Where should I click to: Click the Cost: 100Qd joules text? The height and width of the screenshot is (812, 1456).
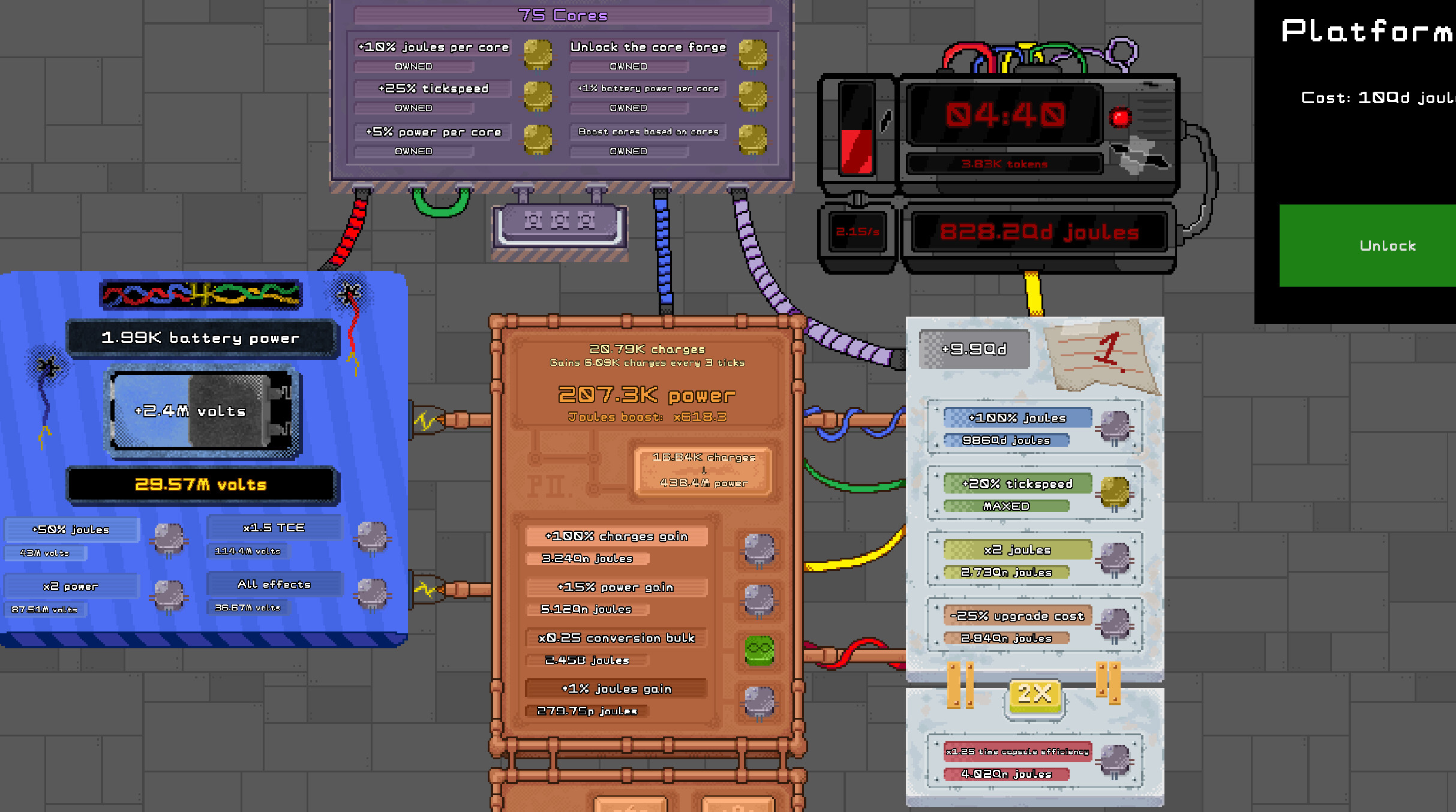[1378, 98]
